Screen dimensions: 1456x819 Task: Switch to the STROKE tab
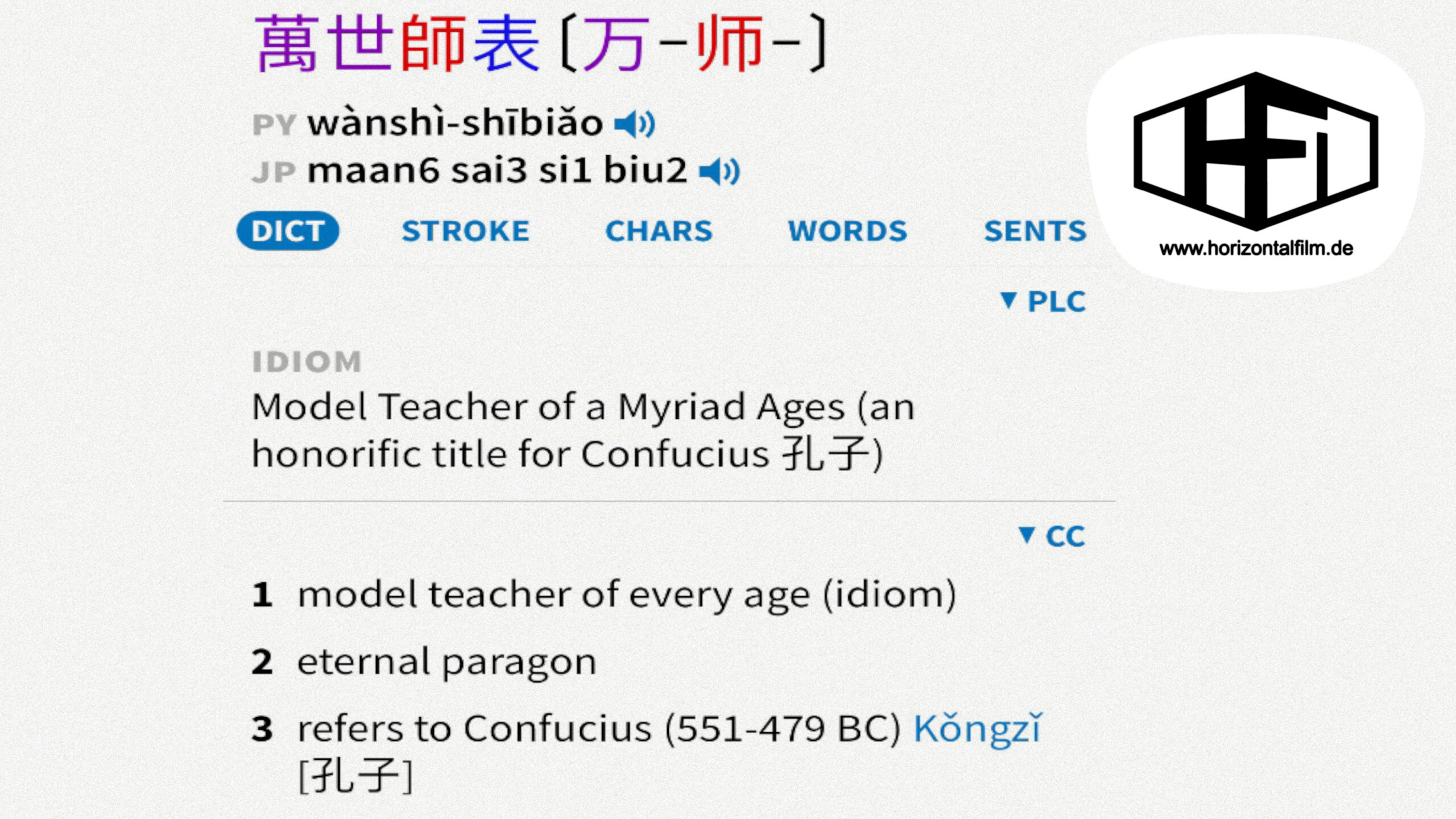click(x=466, y=231)
